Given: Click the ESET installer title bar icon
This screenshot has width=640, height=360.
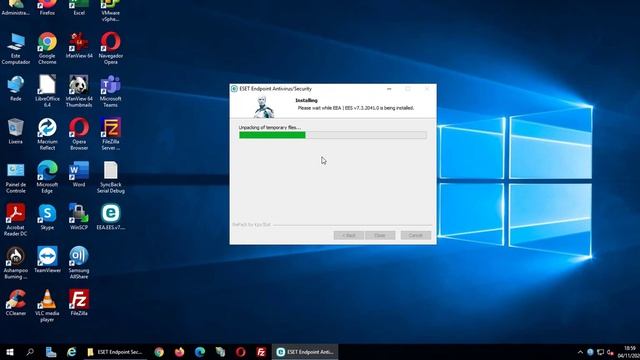Looking at the screenshot, I should coord(234,89).
